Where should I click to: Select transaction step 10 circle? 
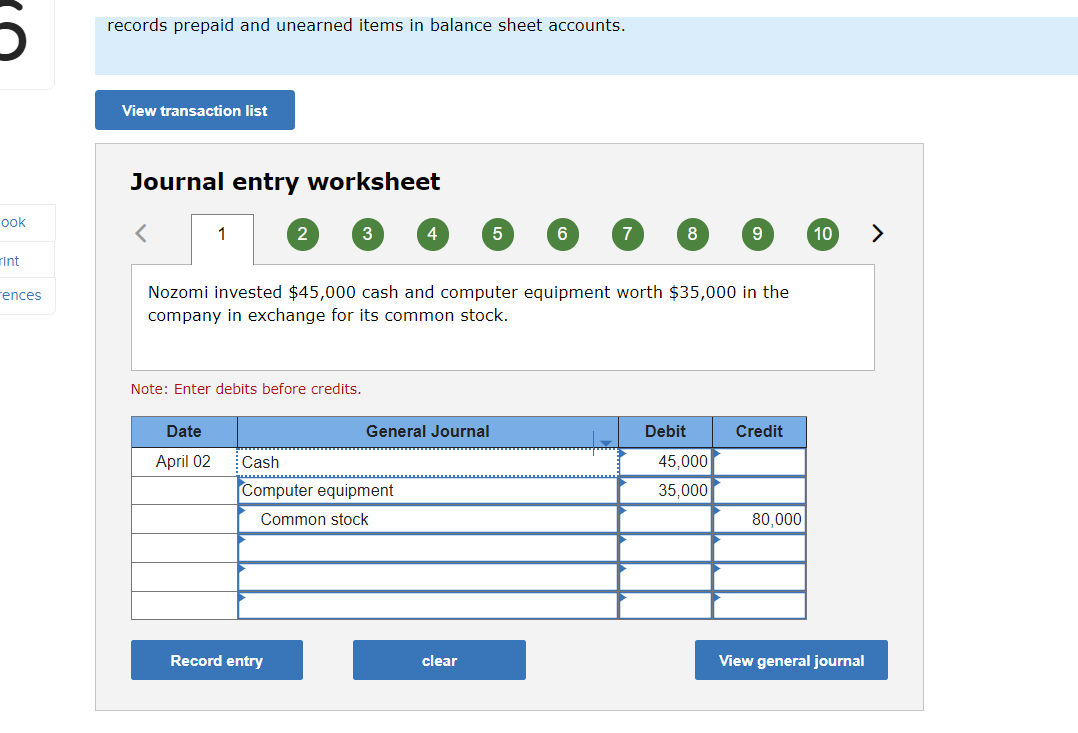822,234
